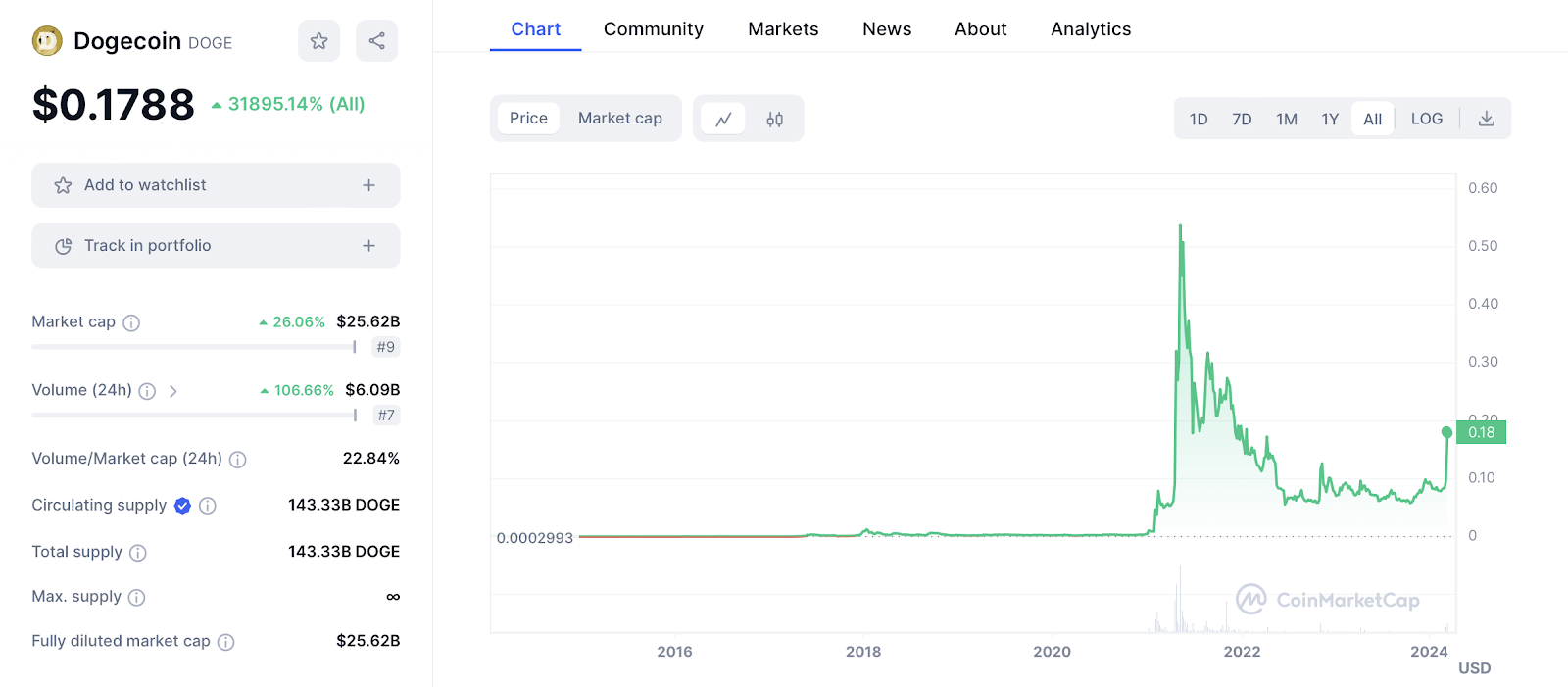1568x687 pixels.
Task: Set chart range to 1D
Action: click(x=1199, y=120)
